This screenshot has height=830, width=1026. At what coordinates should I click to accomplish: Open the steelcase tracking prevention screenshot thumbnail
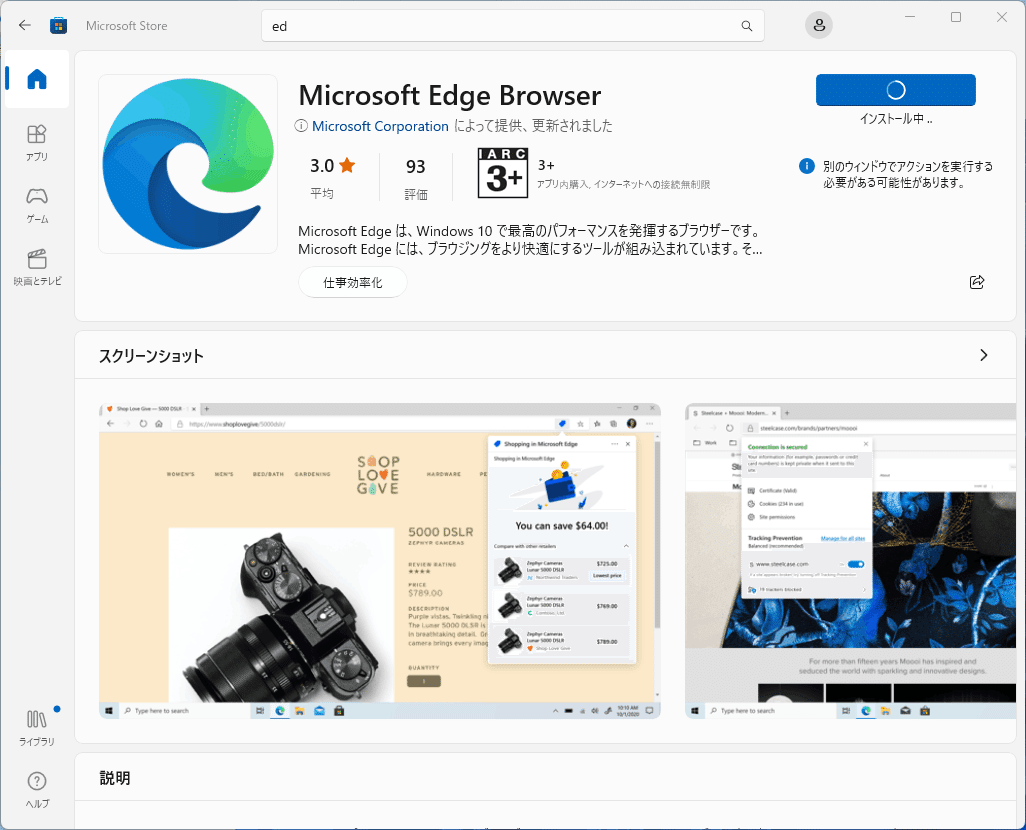851,561
